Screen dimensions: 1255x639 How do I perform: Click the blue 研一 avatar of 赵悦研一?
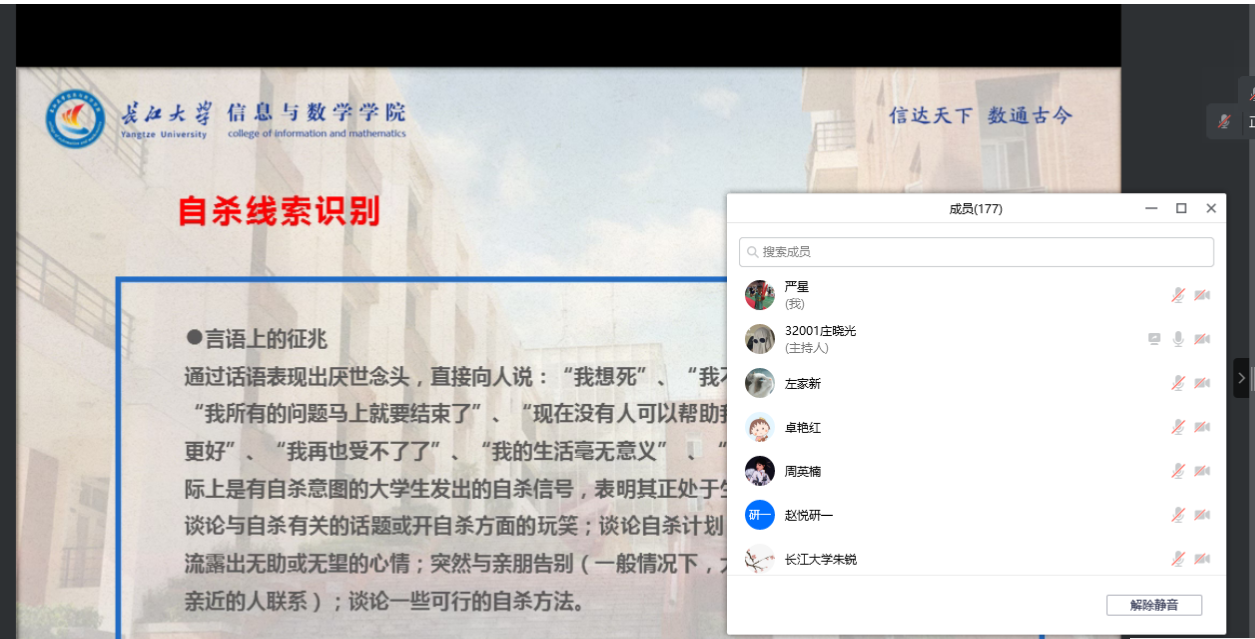coord(760,515)
